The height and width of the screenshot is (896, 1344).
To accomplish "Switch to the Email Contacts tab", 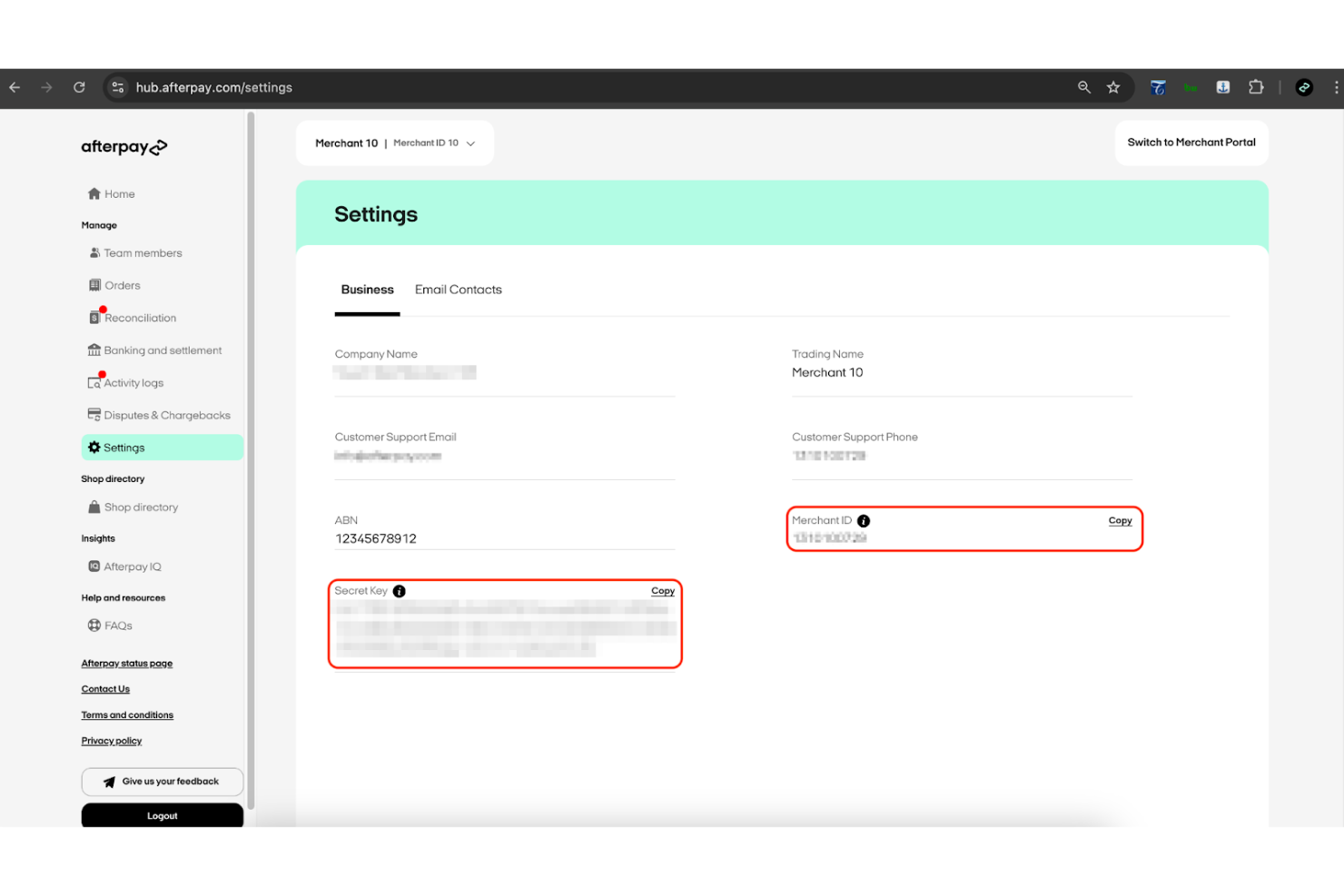I will coord(458,290).
